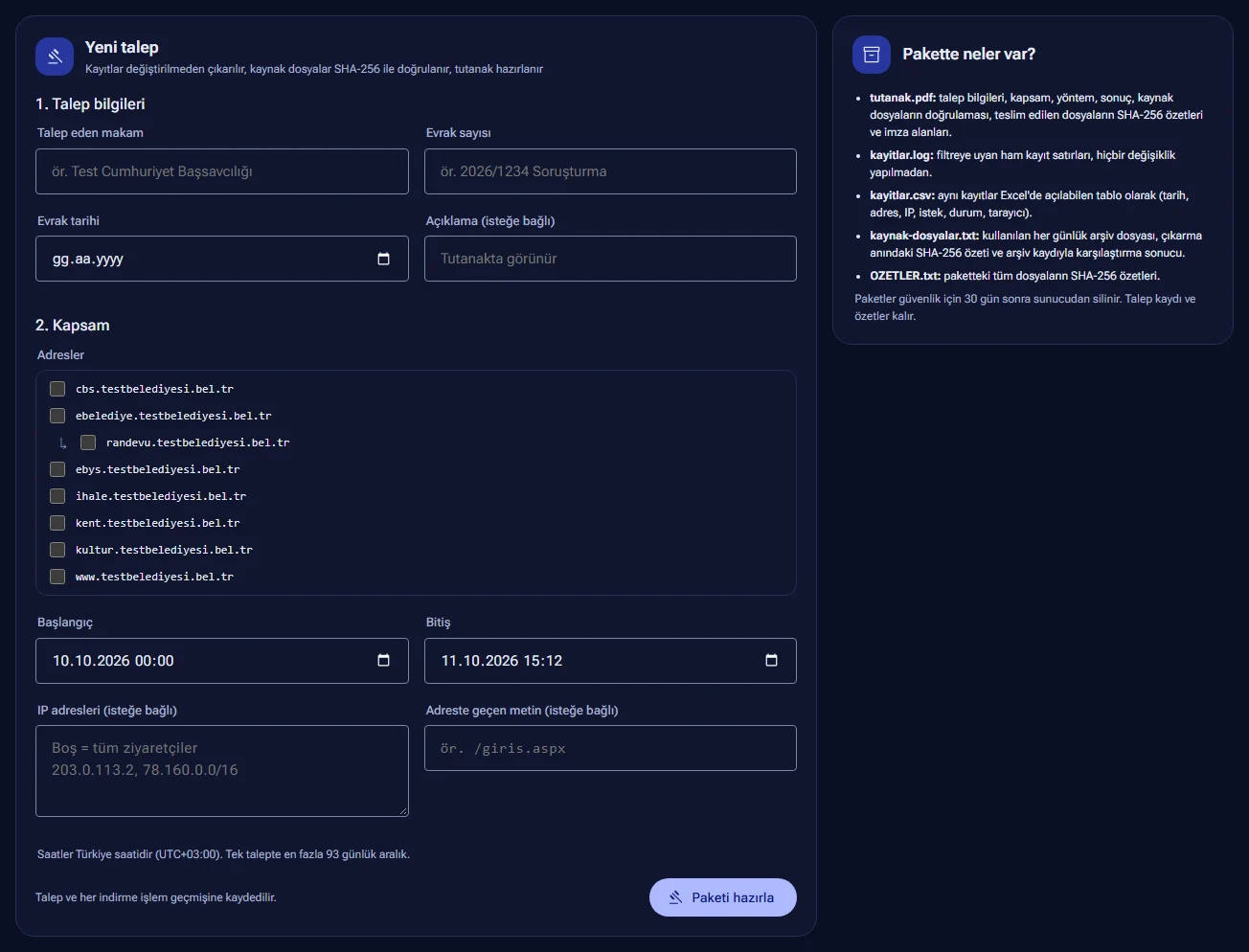Tick kultur.testbelediyesi.bel.tr checkbox

tap(57, 550)
